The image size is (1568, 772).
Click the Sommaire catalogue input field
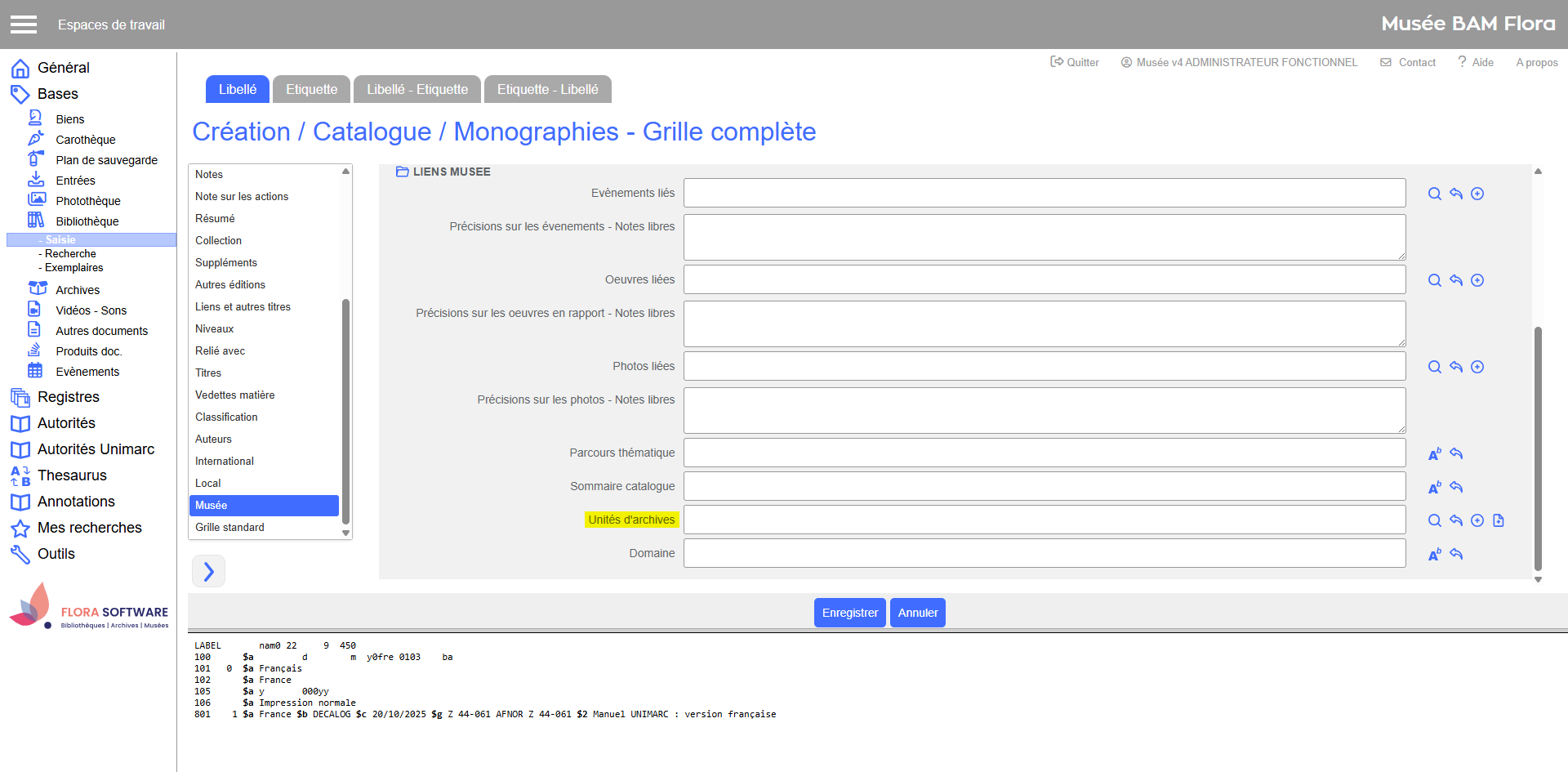pyautogui.click(x=1044, y=487)
